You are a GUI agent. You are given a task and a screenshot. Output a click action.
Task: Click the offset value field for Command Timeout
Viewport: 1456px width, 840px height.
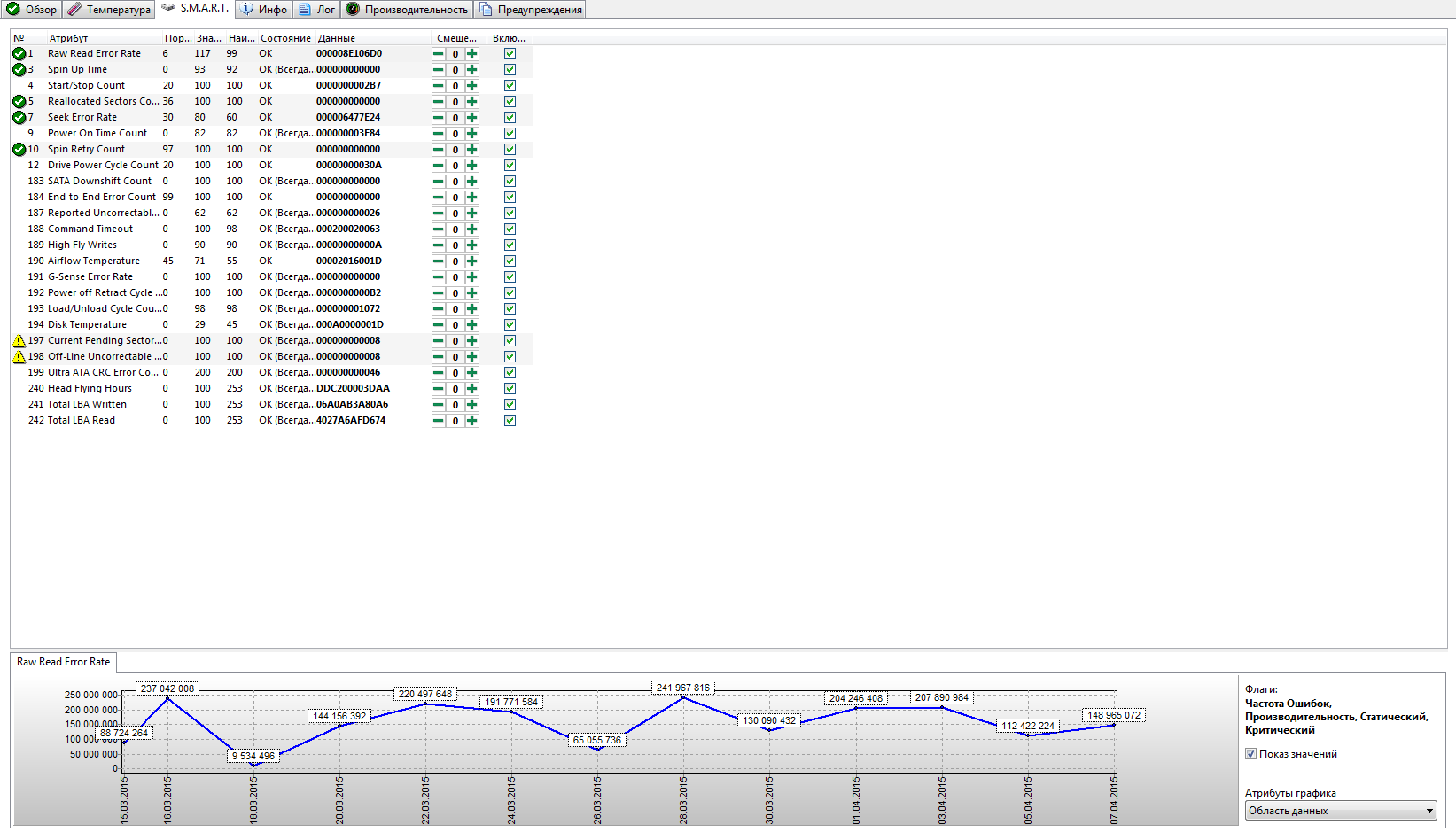point(455,229)
